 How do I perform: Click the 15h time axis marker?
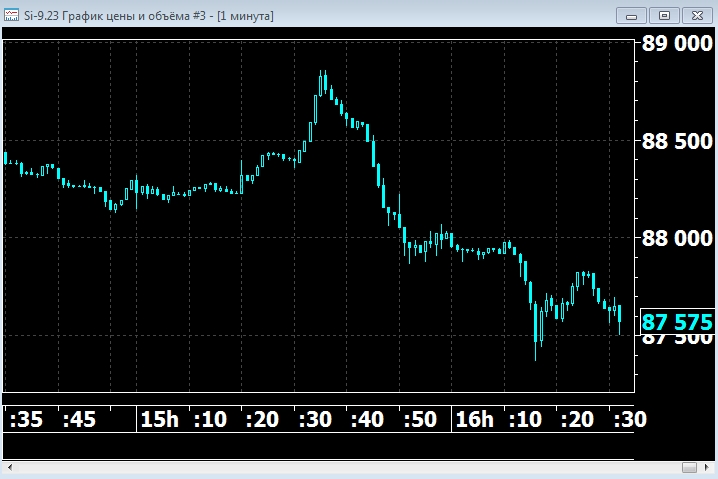(x=159, y=419)
